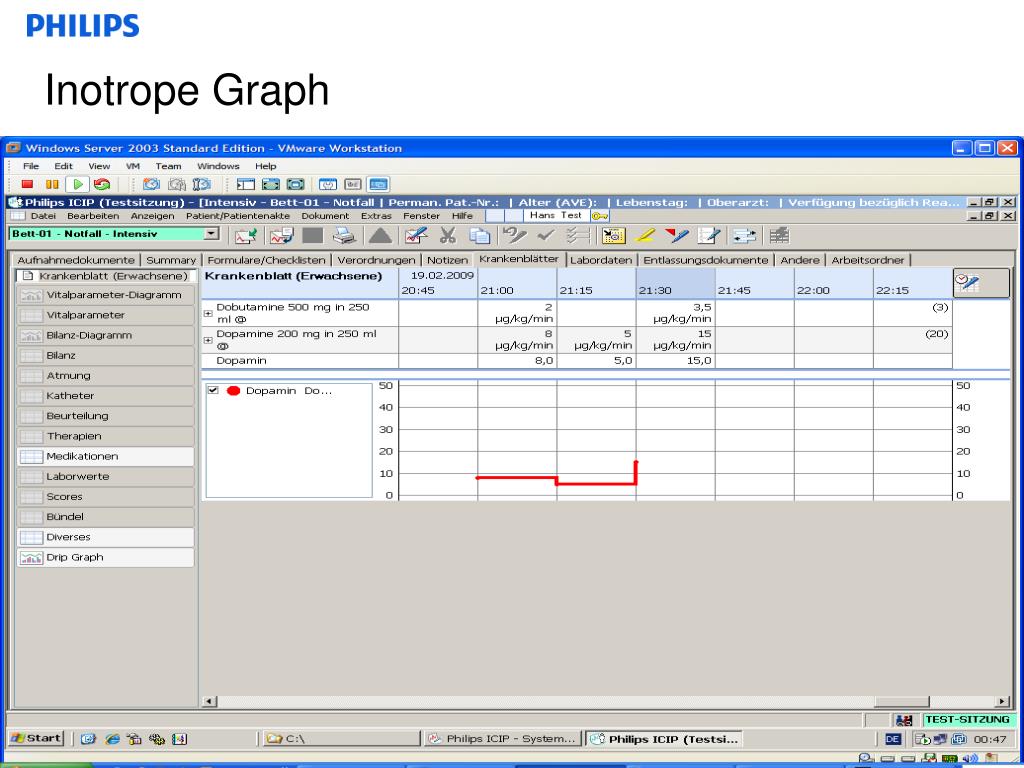
Task: Click the red Dopamin legend color dot
Action: click(233, 391)
